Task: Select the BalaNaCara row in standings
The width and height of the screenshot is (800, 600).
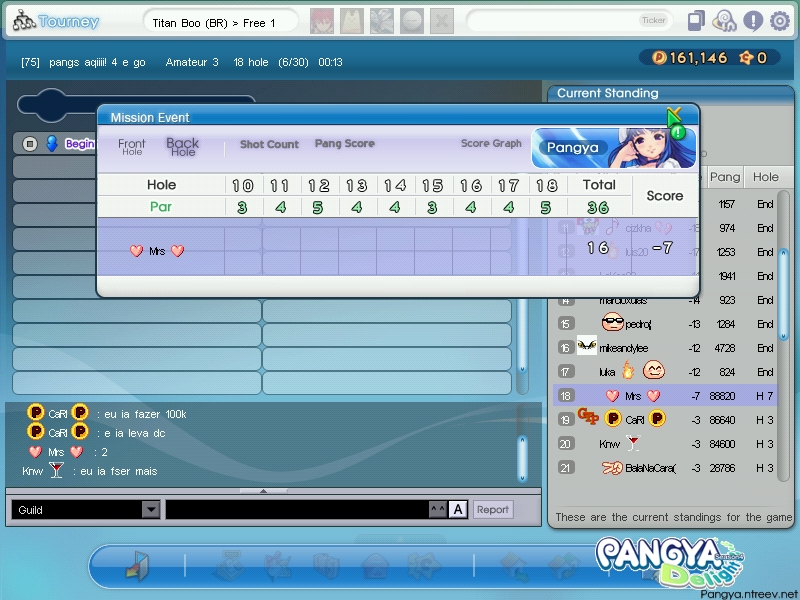Action: click(665, 468)
